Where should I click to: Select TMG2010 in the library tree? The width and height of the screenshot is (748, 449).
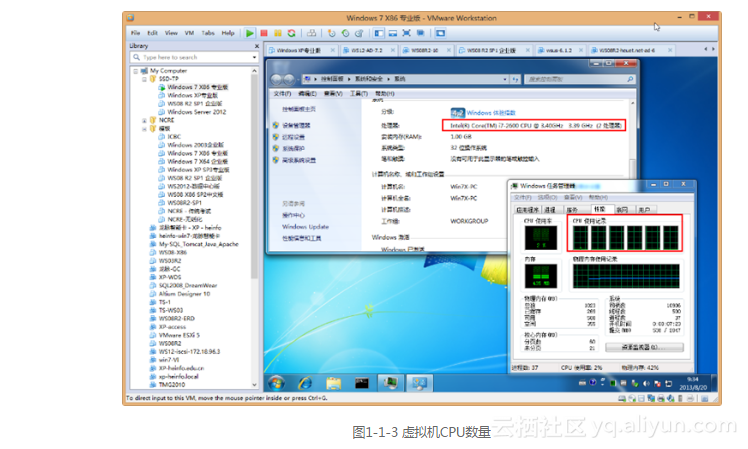tap(172, 385)
